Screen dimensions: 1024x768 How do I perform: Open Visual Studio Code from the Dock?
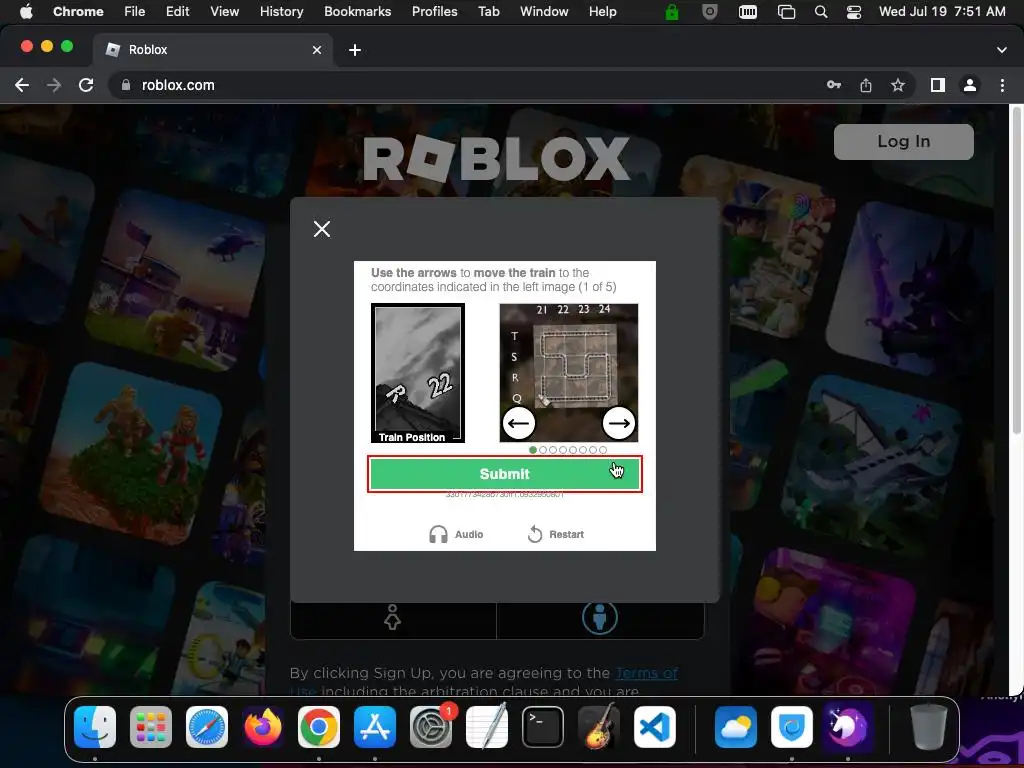pos(655,727)
